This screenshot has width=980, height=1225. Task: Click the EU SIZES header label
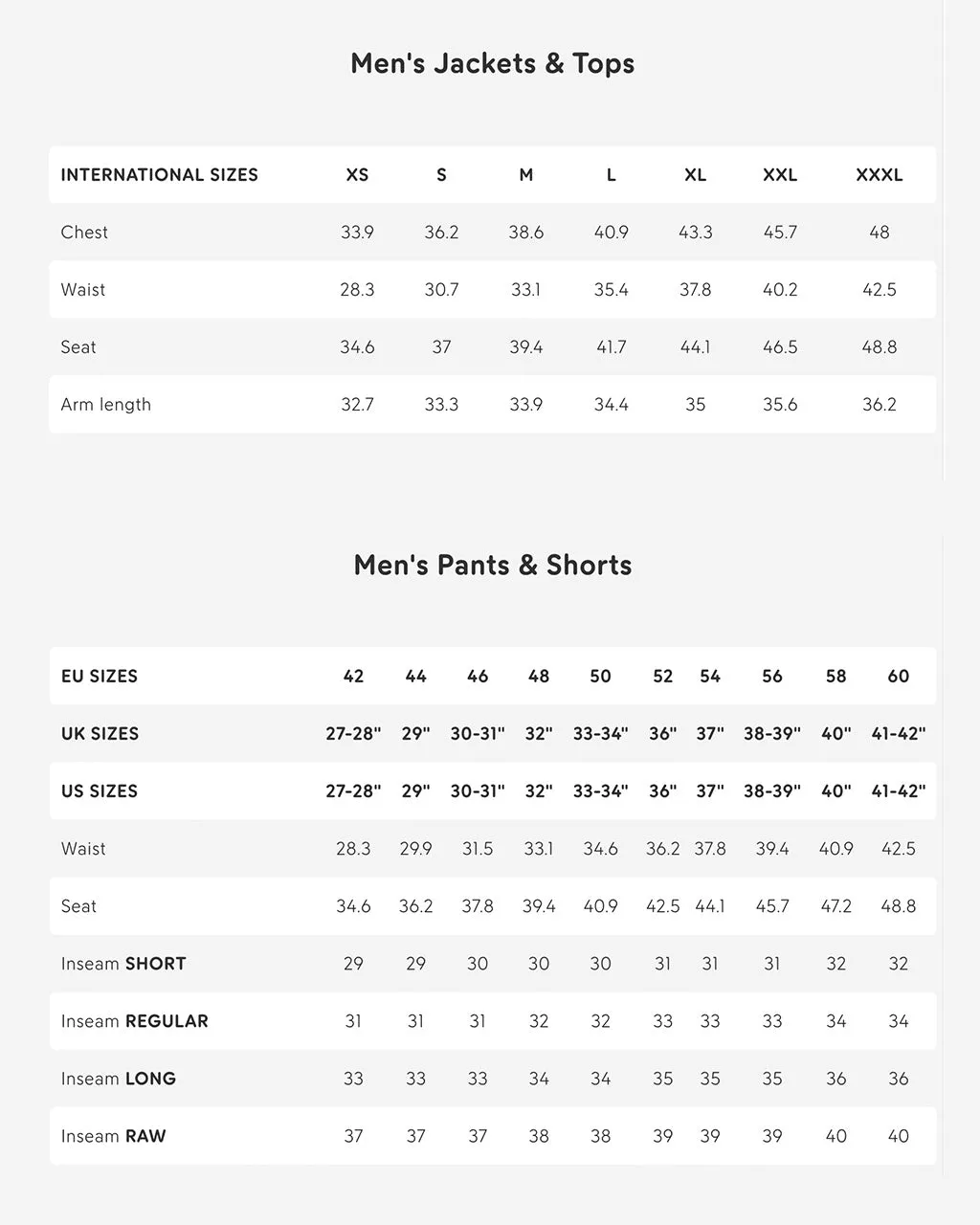(x=100, y=677)
